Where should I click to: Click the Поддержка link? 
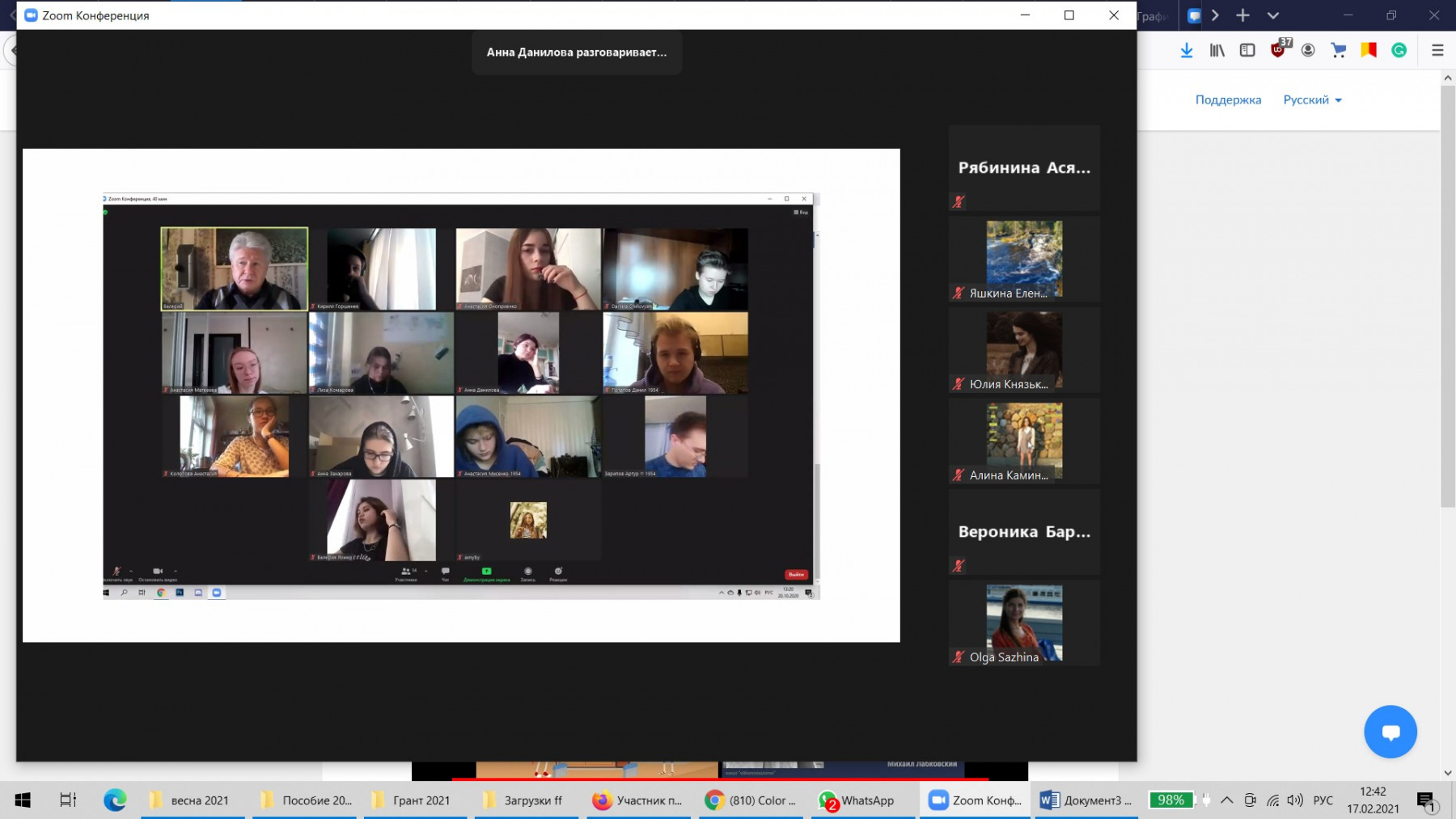pyautogui.click(x=1228, y=100)
